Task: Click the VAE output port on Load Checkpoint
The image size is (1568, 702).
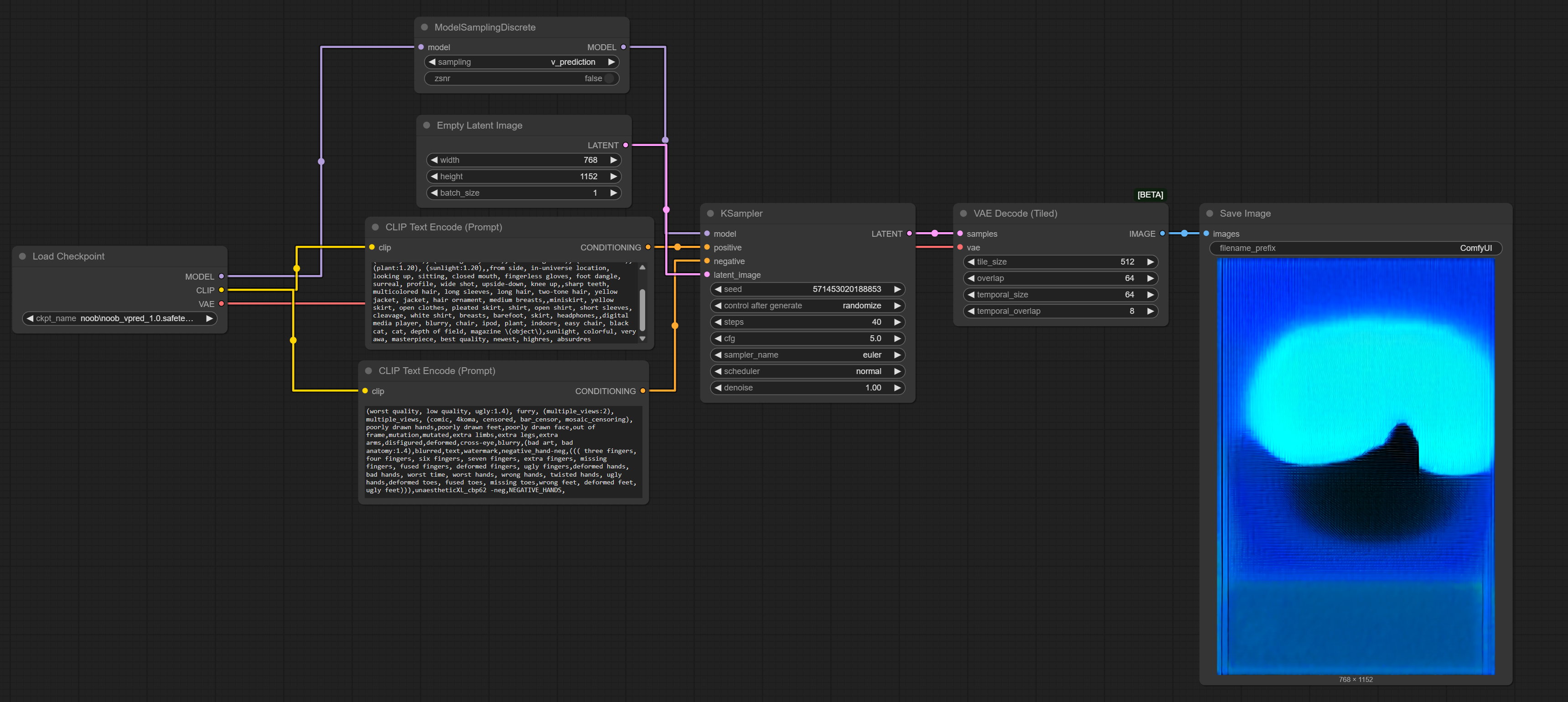Action: click(x=222, y=304)
